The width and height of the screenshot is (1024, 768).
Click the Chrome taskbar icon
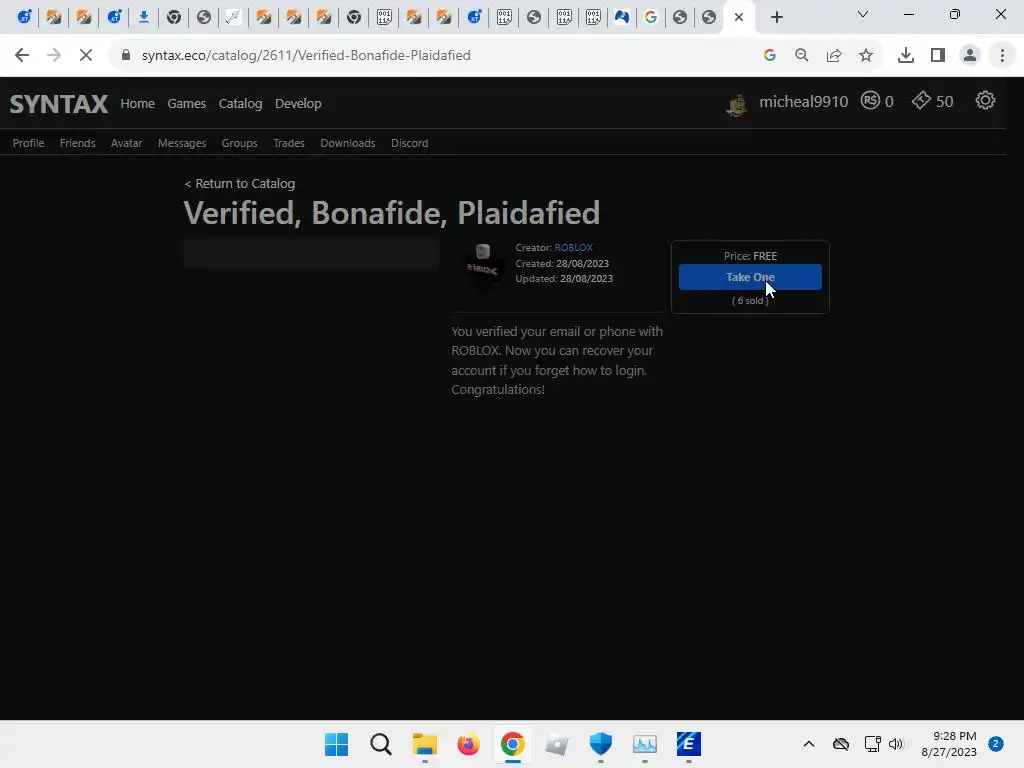(x=513, y=744)
